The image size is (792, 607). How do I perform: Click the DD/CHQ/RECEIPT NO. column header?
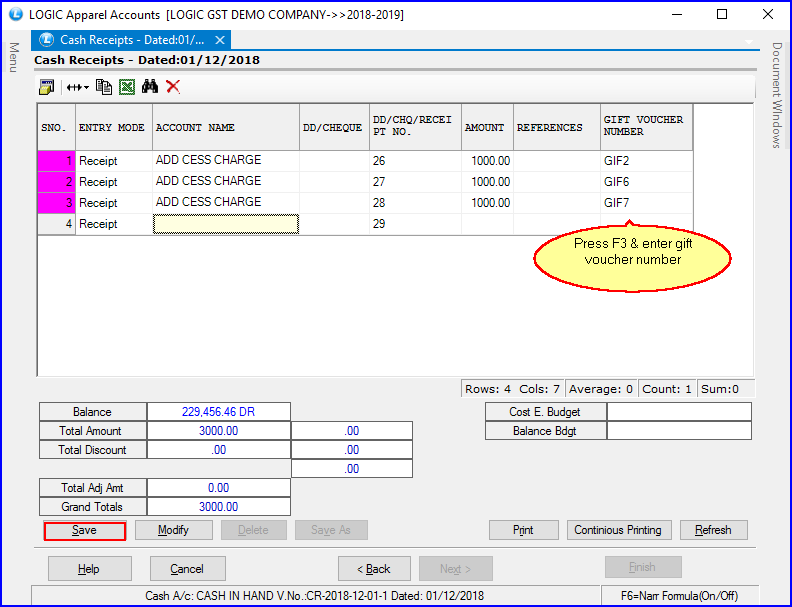[x=415, y=127]
